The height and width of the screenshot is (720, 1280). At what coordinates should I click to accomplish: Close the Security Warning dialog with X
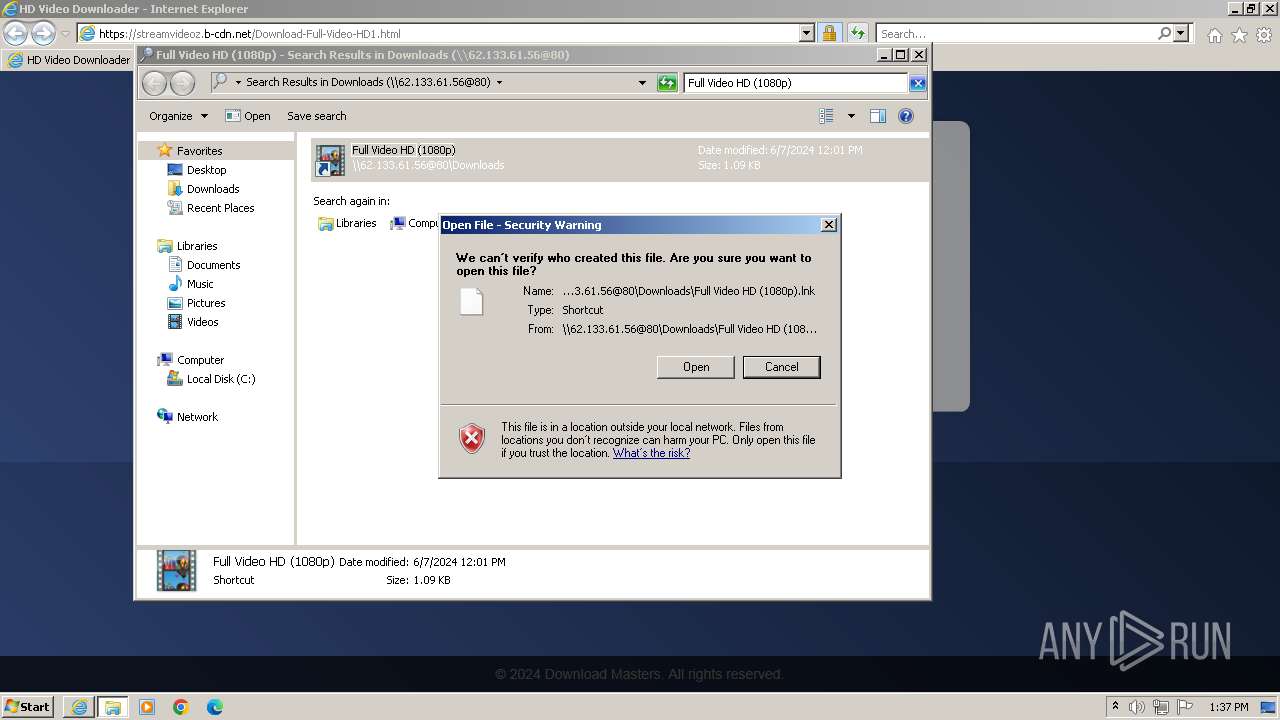point(829,225)
